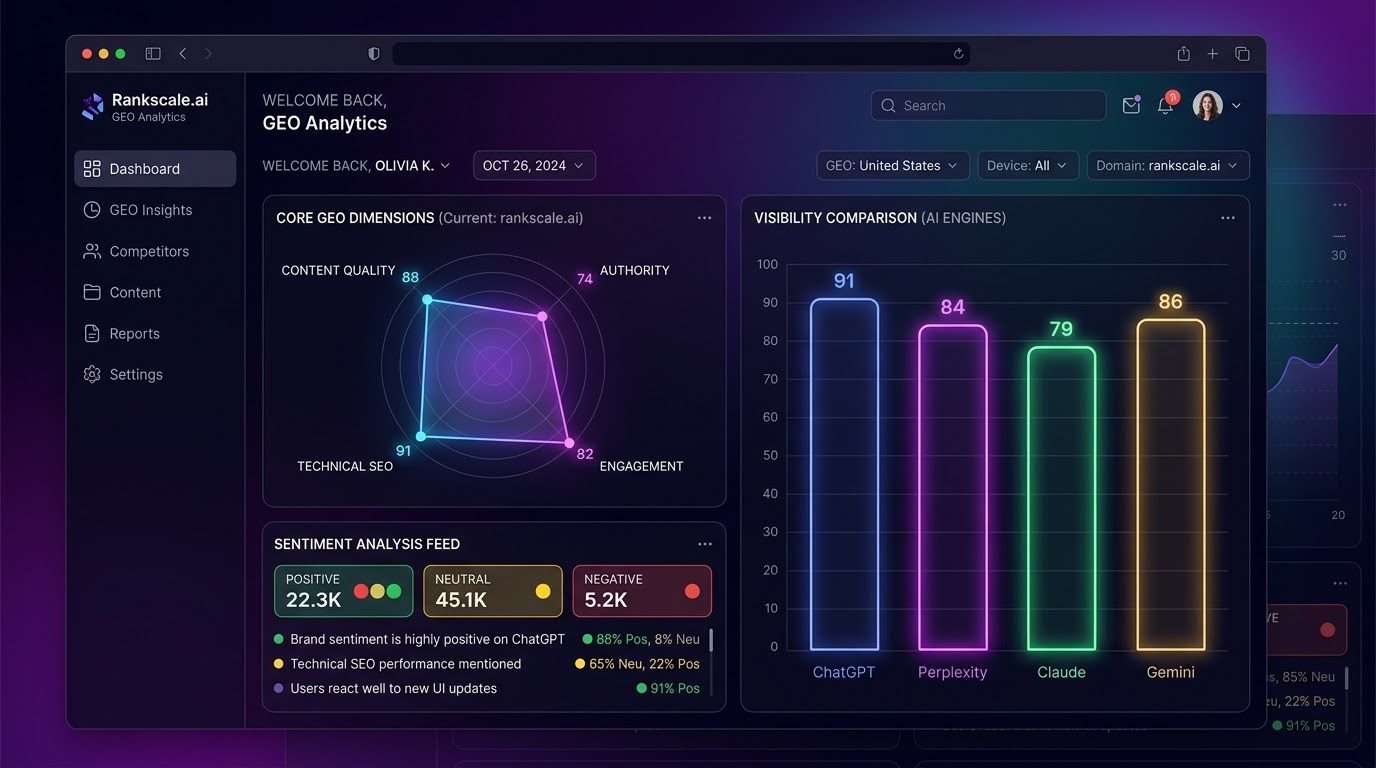1376x768 pixels.
Task: Open the notifications bell icon
Action: click(x=1165, y=105)
